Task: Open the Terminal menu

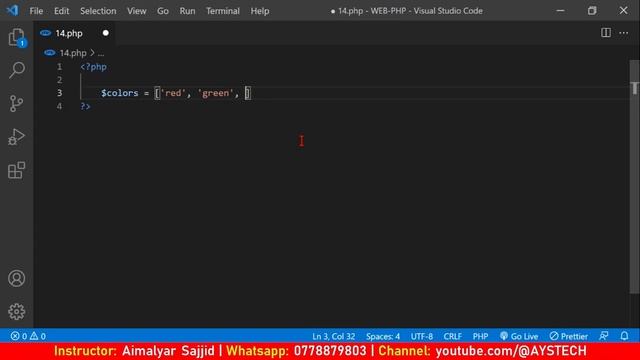Action: (222, 11)
